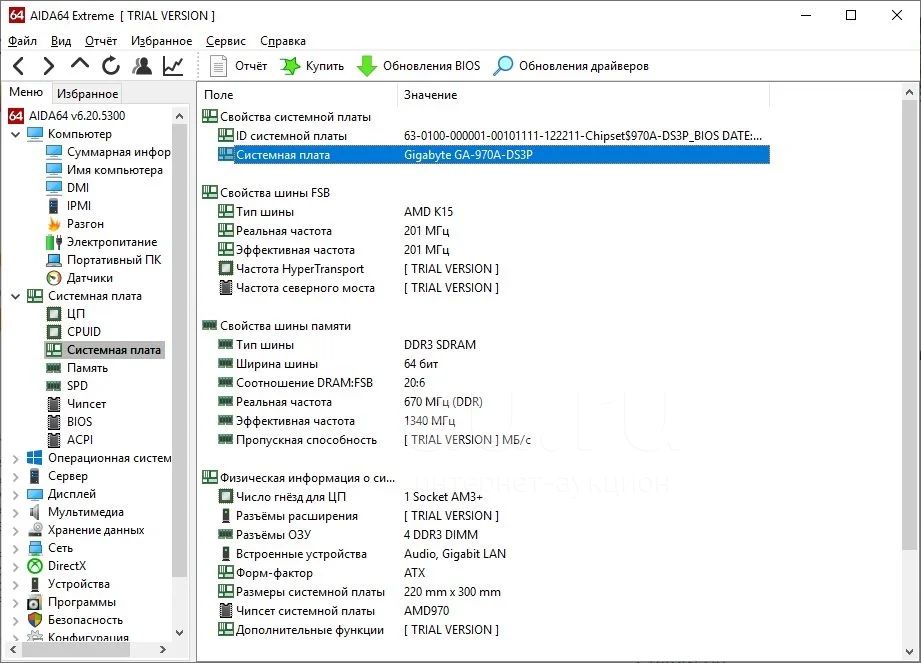Screen dimensions: 921x663
Task: Expand the Хранение данных tree node
Action: tap(16, 531)
